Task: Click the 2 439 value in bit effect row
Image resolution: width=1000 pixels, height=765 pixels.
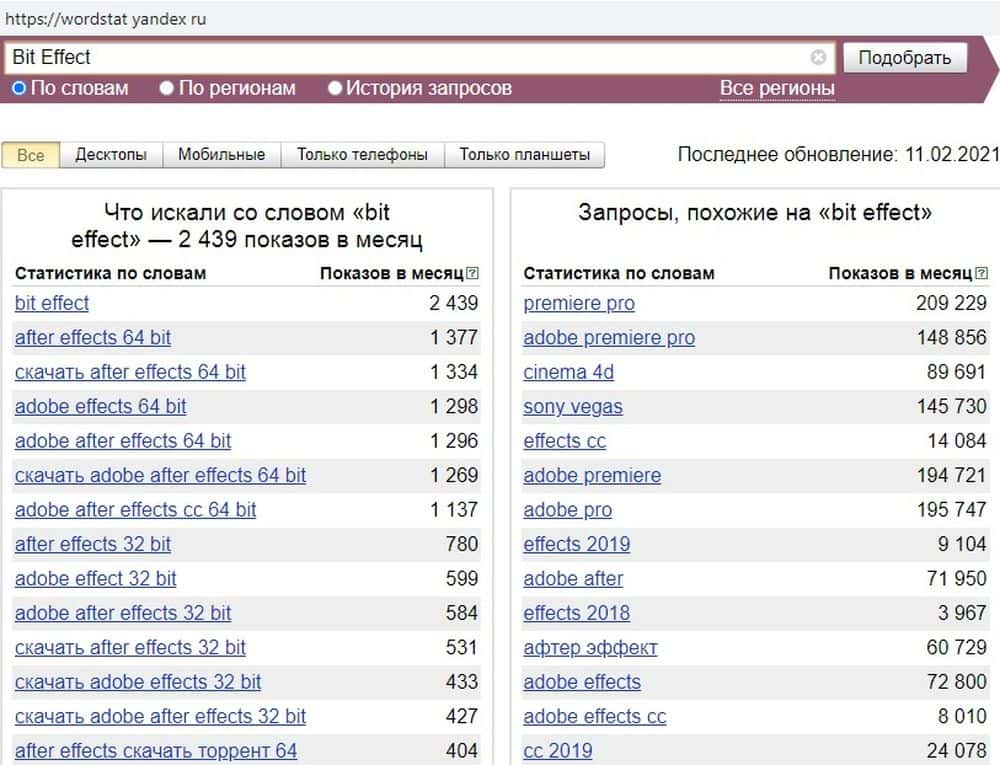Action: click(x=453, y=303)
